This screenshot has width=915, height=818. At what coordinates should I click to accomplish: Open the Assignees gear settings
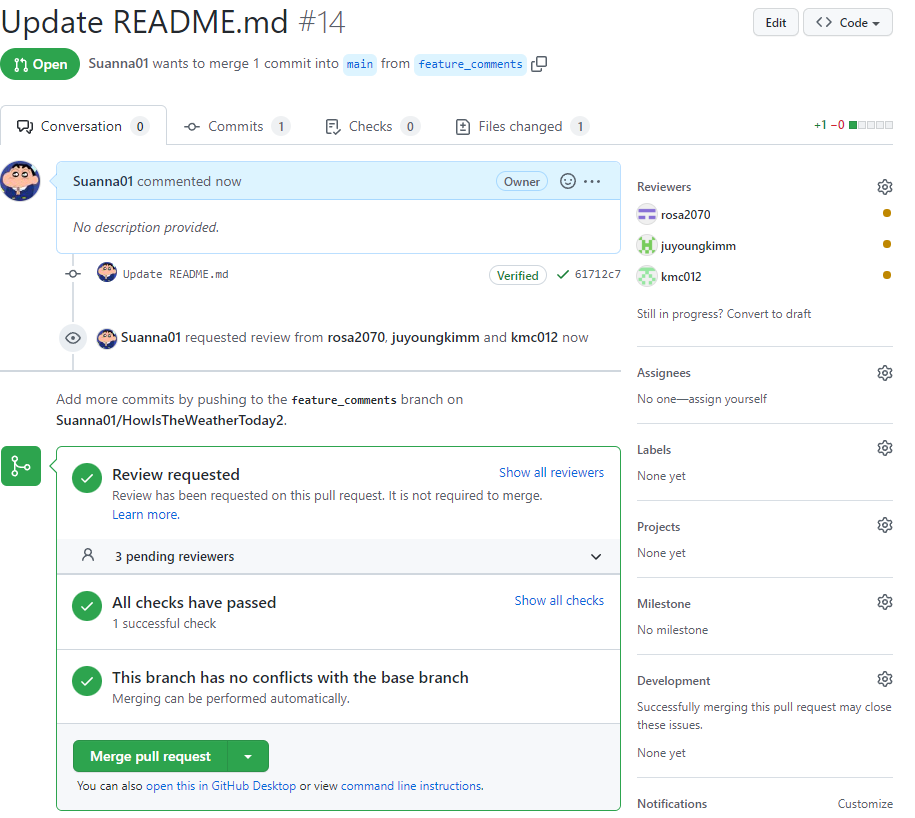pos(885,373)
